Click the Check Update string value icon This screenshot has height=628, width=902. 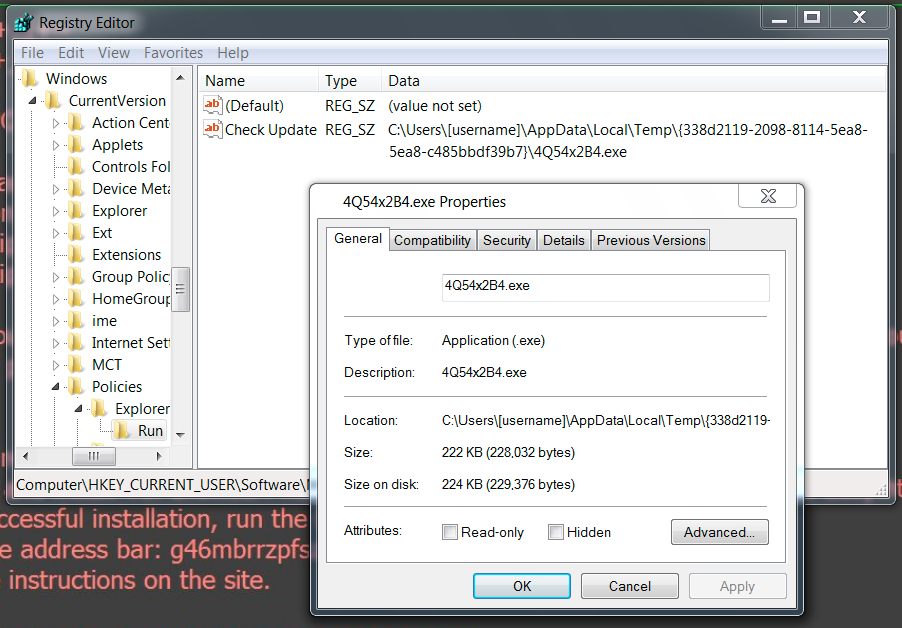coord(212,129)
